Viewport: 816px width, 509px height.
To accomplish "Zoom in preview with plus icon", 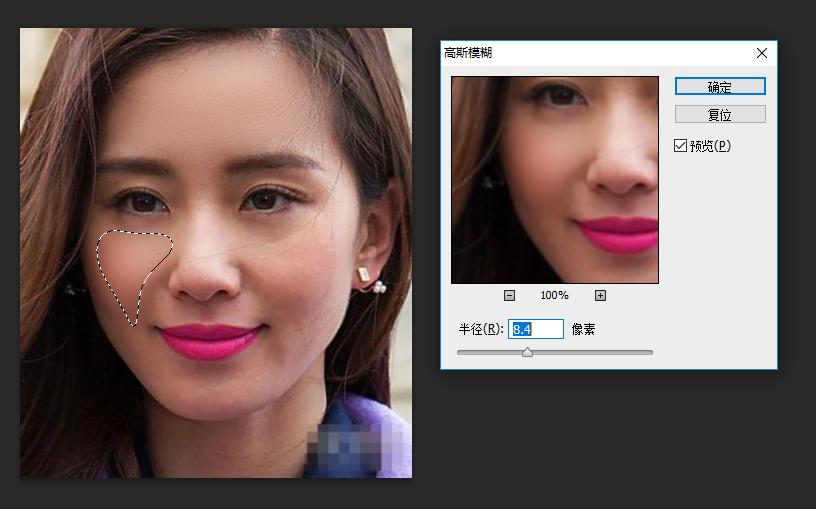I will [x=600, y=296].
